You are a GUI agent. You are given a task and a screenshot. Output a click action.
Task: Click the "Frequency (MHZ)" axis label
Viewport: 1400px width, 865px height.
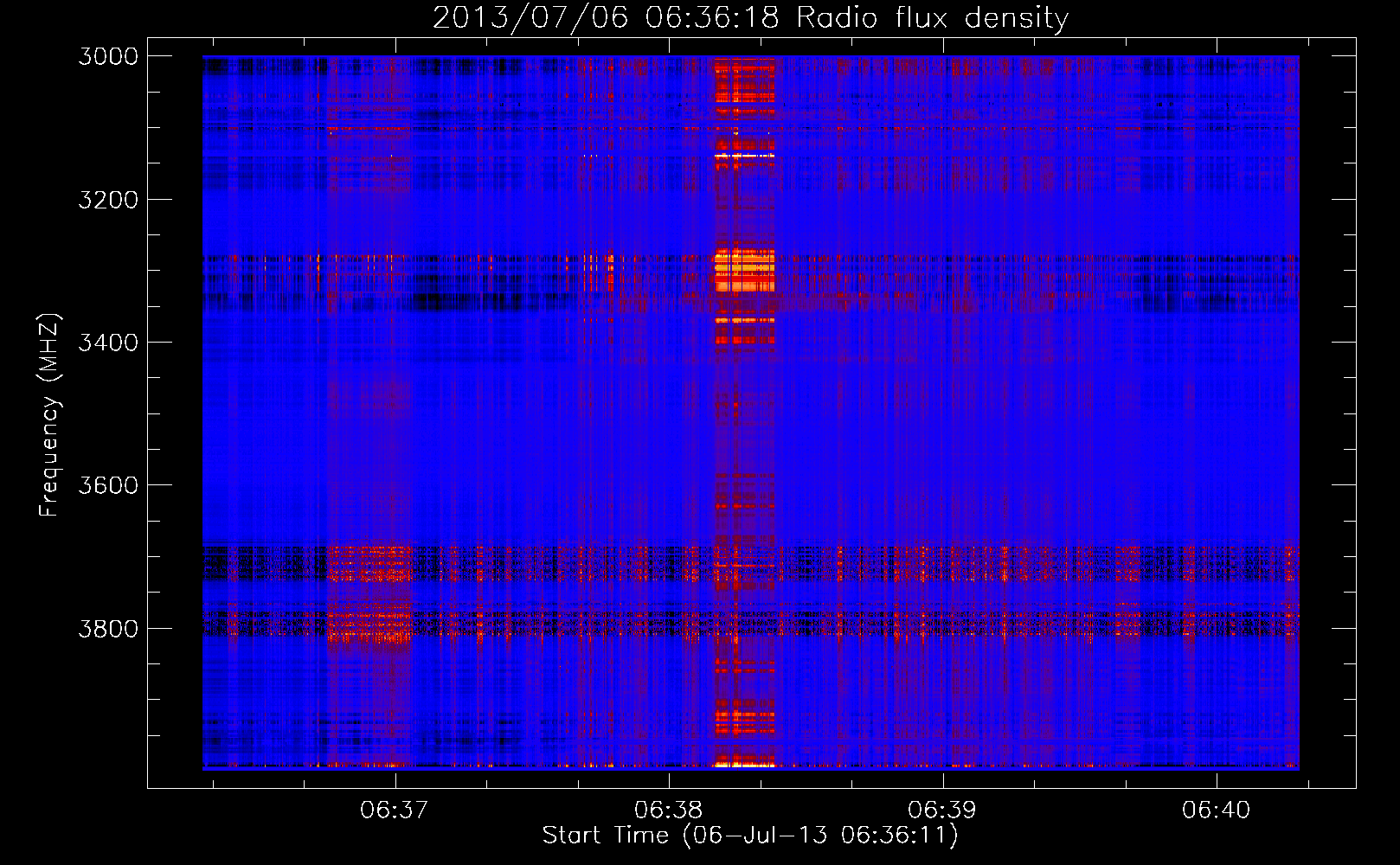tap(49, 415)
